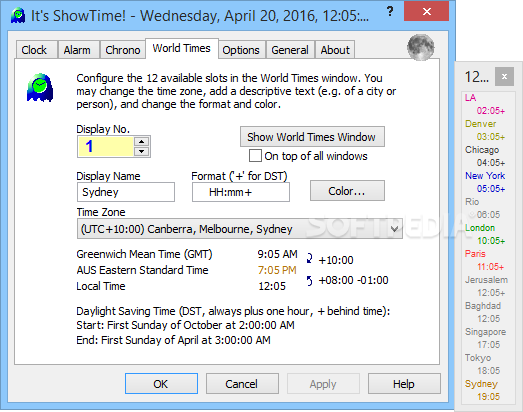Click Paris in the World Times window
523x412 pixels.
(x=475, y=254)
